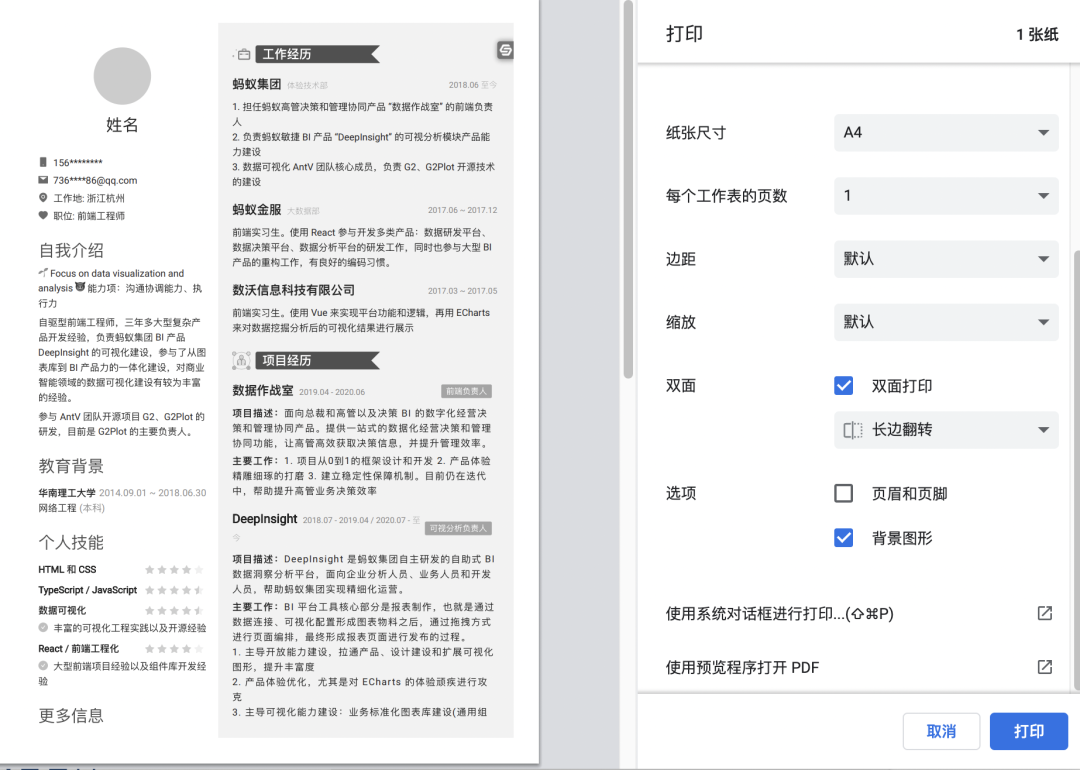
Task: Click the star rating for HTML 和 CSS
Action: [x=174, y=570]
